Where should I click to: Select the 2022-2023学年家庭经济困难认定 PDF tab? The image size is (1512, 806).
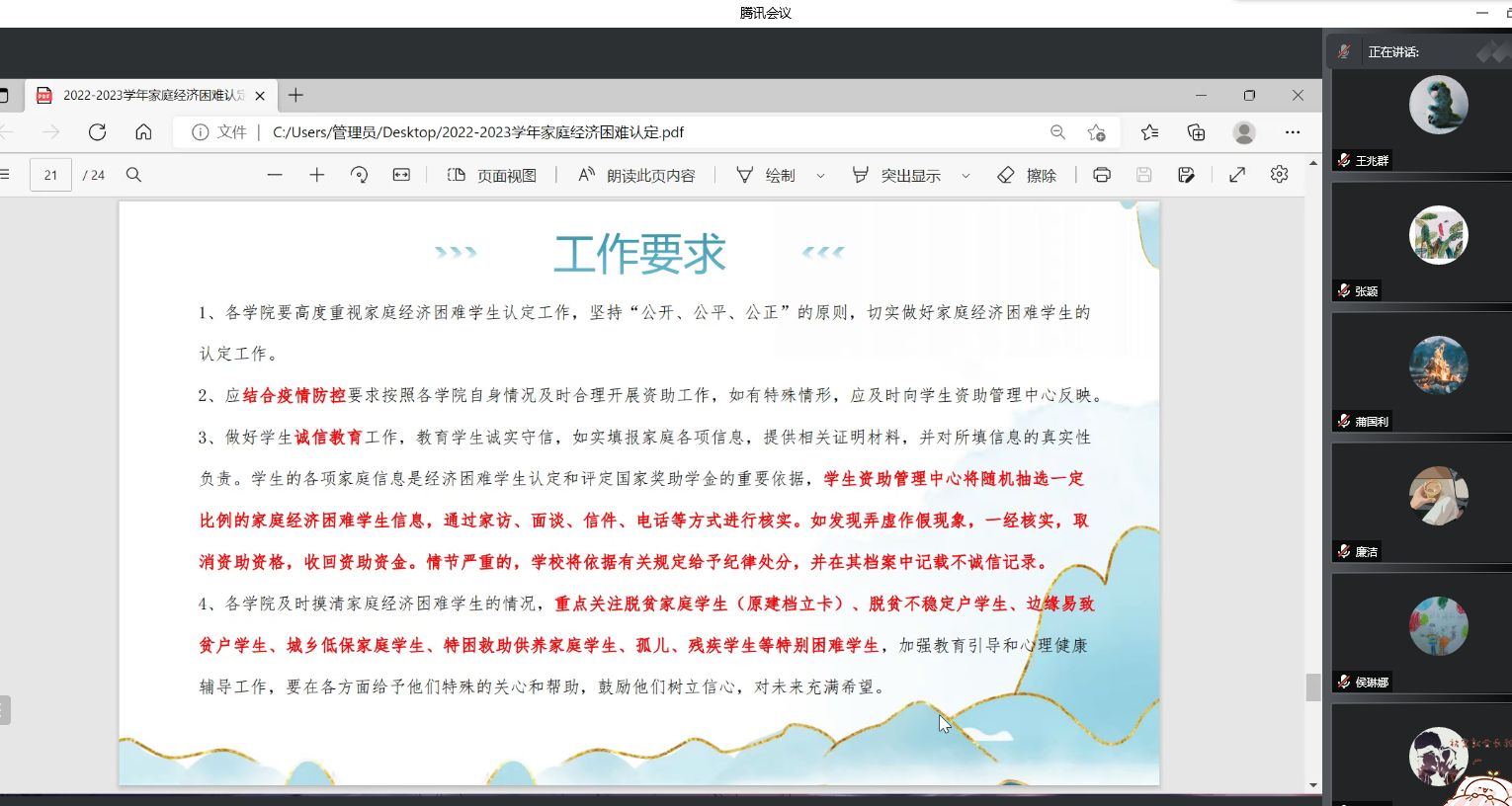tap(143, 96)
